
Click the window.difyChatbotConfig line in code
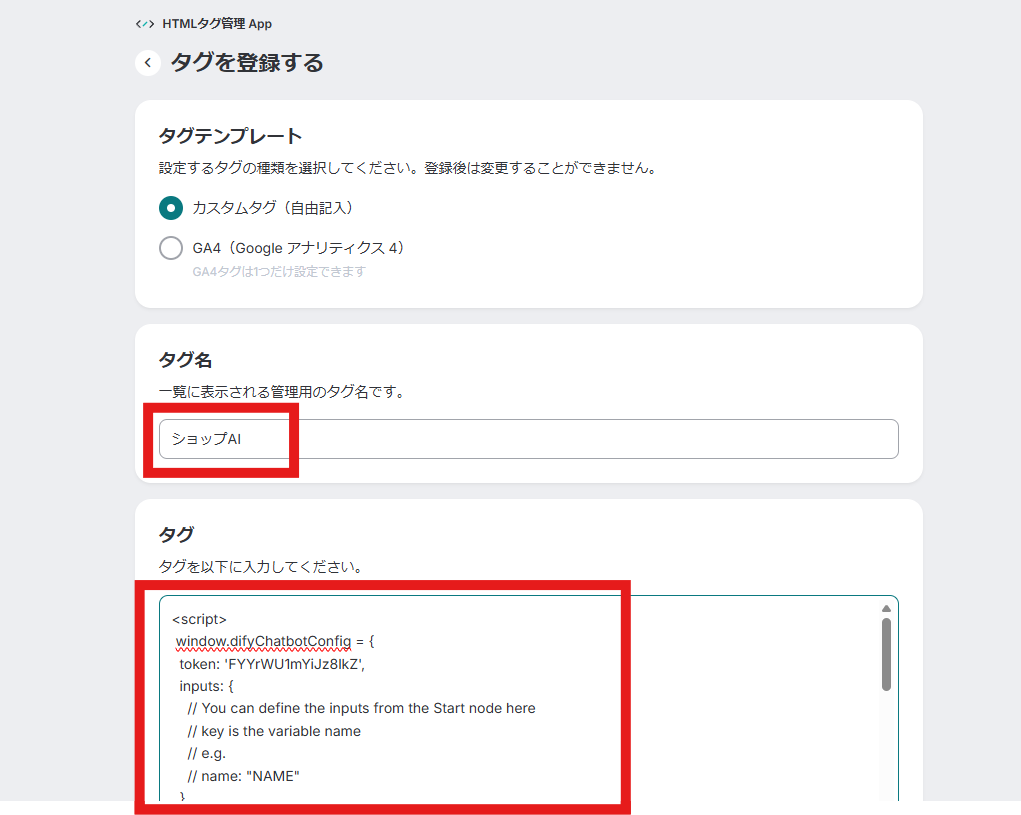pyautogui.click(x=275, y=641)
